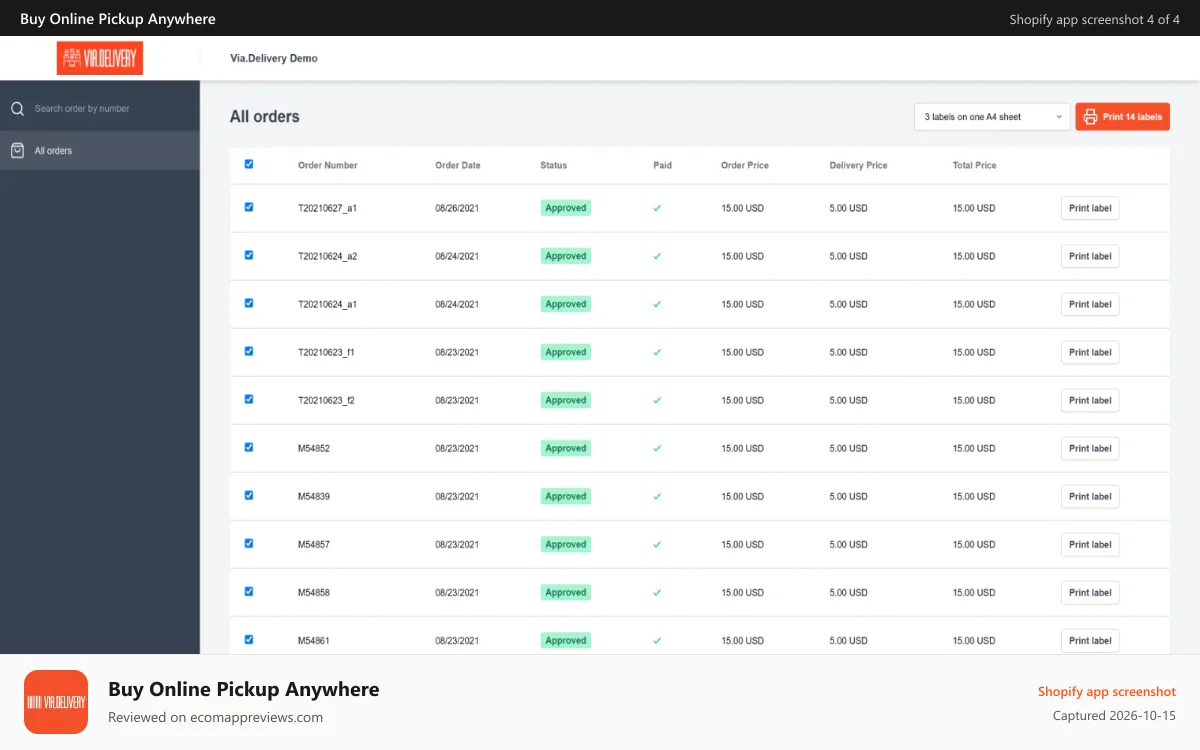Screen dimensions: 1200x750
Task: Click order number T20210624_a2
Action: pos(327,256)
